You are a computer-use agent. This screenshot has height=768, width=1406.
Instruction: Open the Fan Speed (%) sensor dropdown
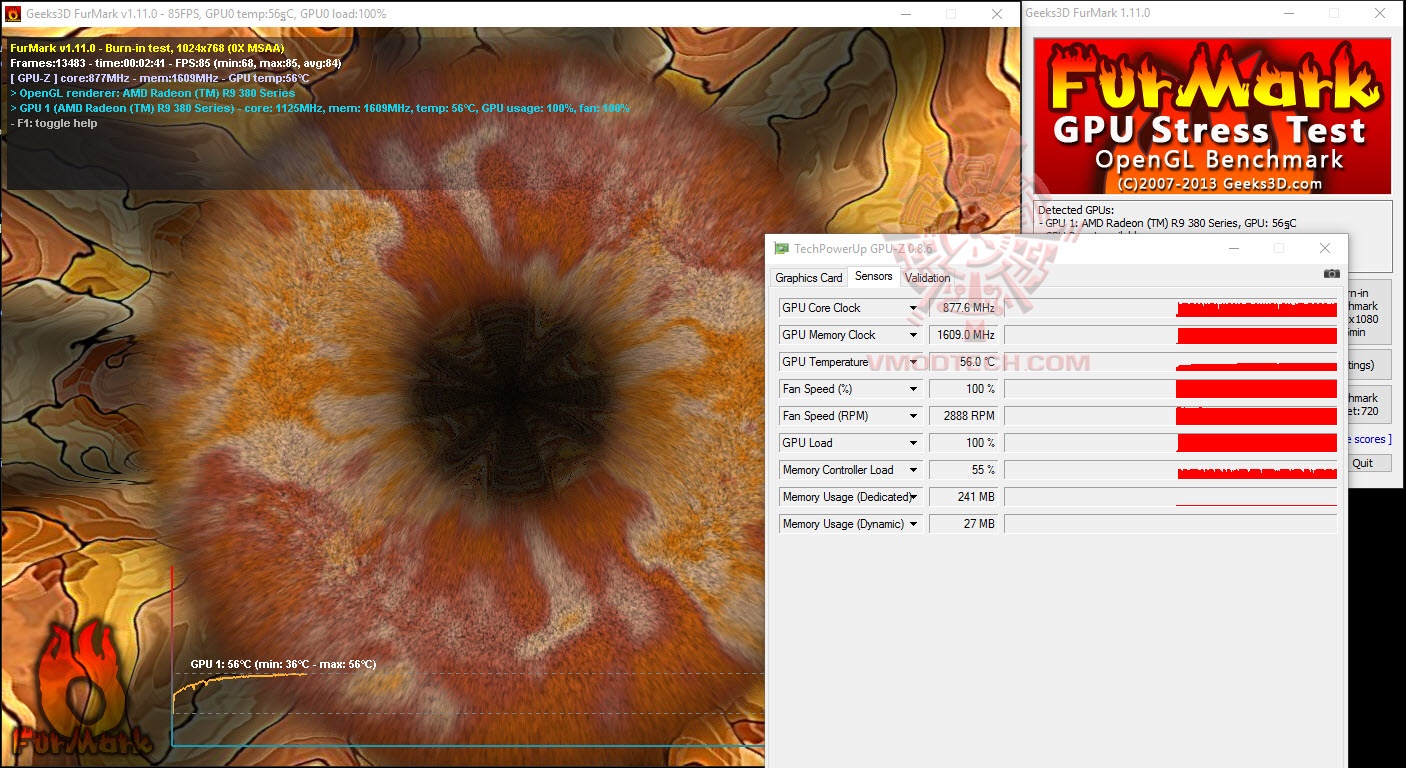913,389
